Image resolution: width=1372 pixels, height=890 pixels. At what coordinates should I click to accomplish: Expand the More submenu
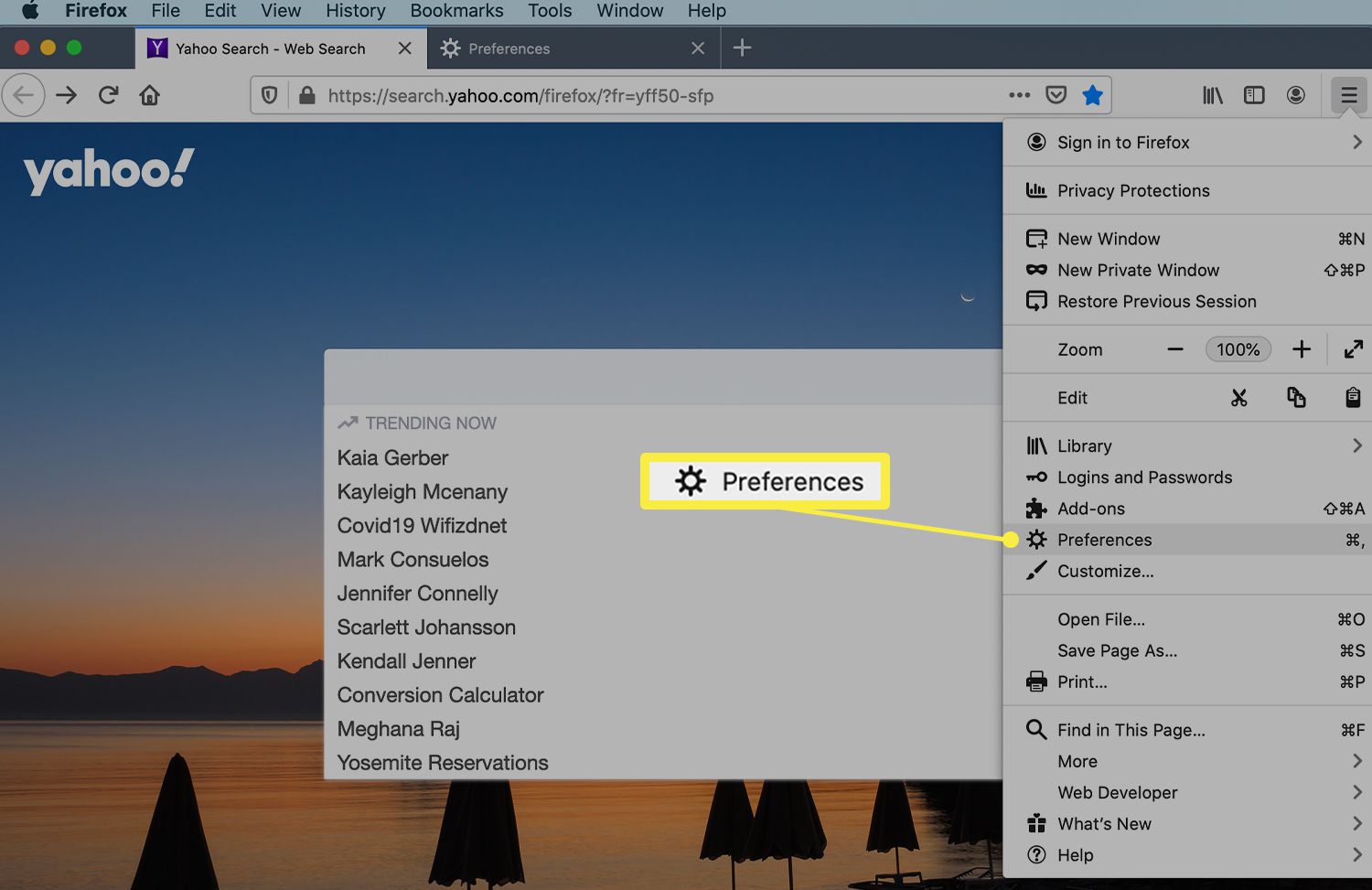(1187, 761)
